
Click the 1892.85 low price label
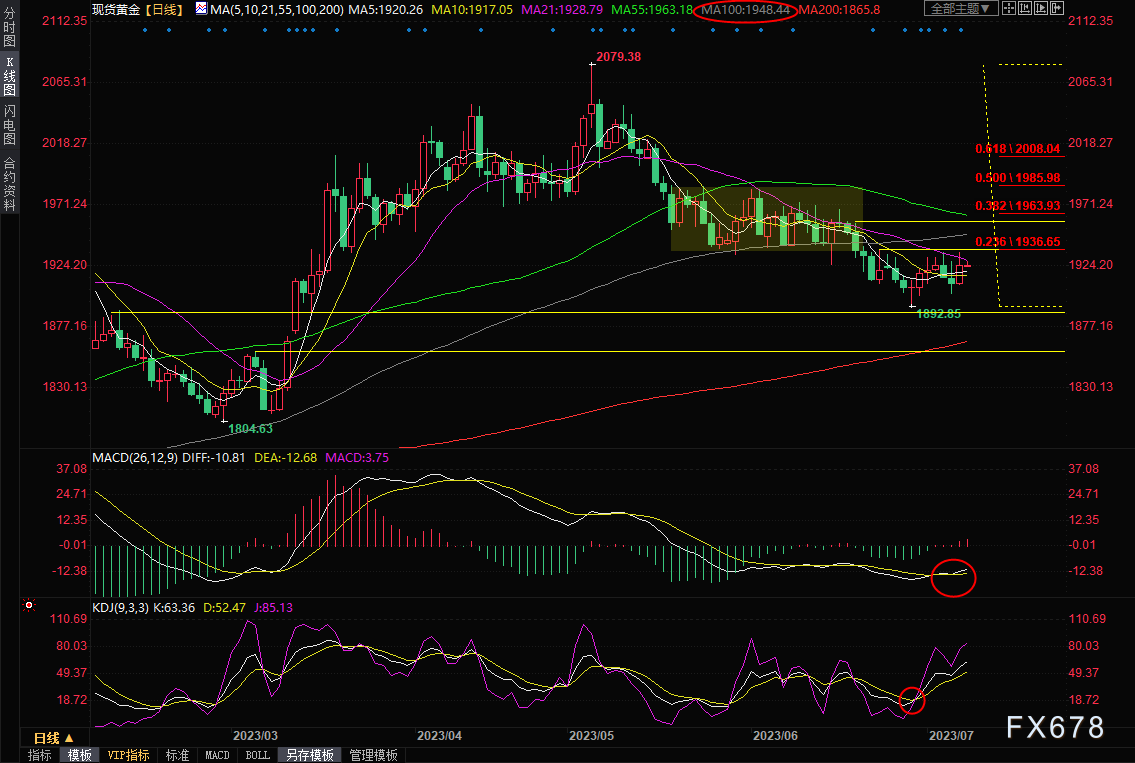coord(939,313)
